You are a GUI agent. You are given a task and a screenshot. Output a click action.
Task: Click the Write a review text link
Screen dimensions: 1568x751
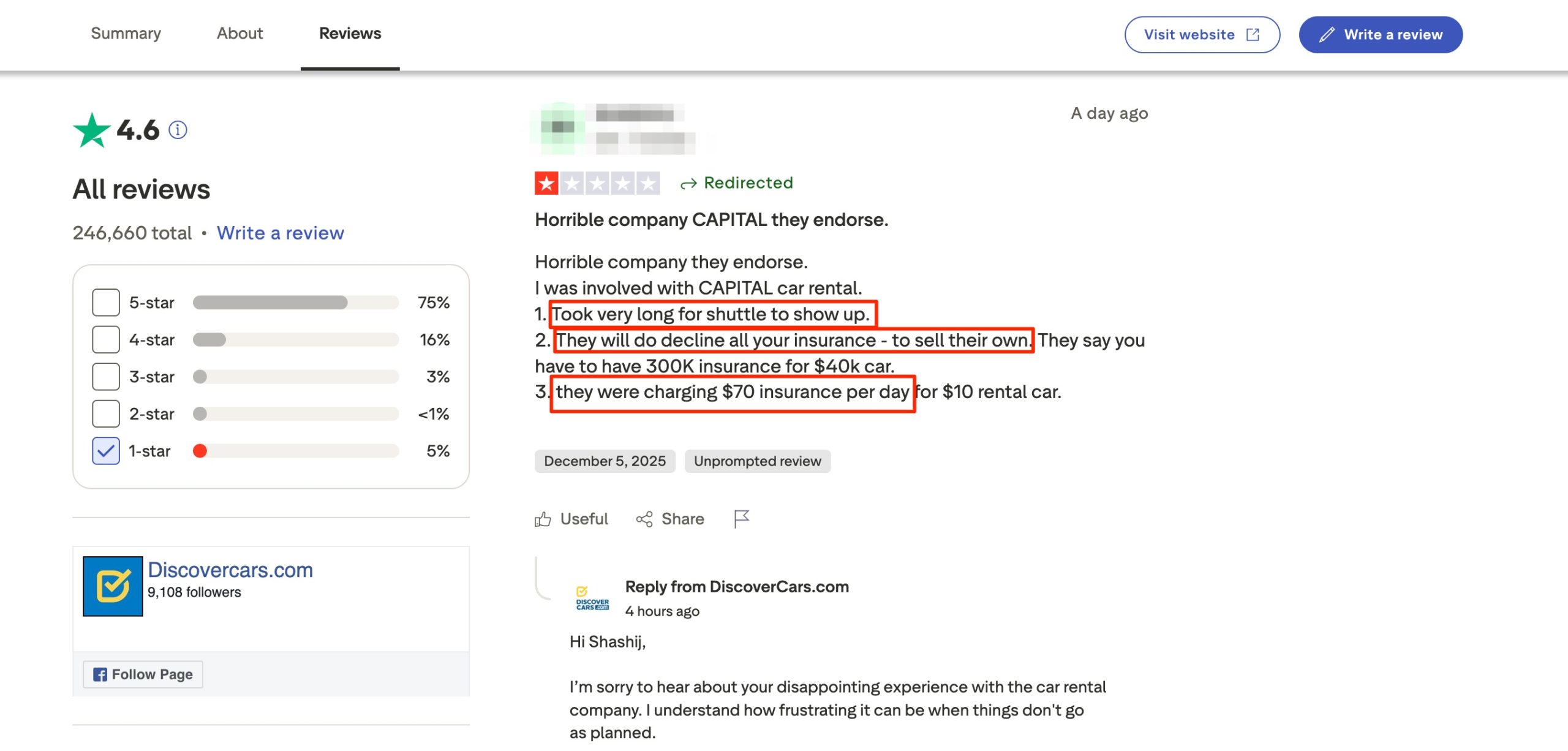[281, 233]
